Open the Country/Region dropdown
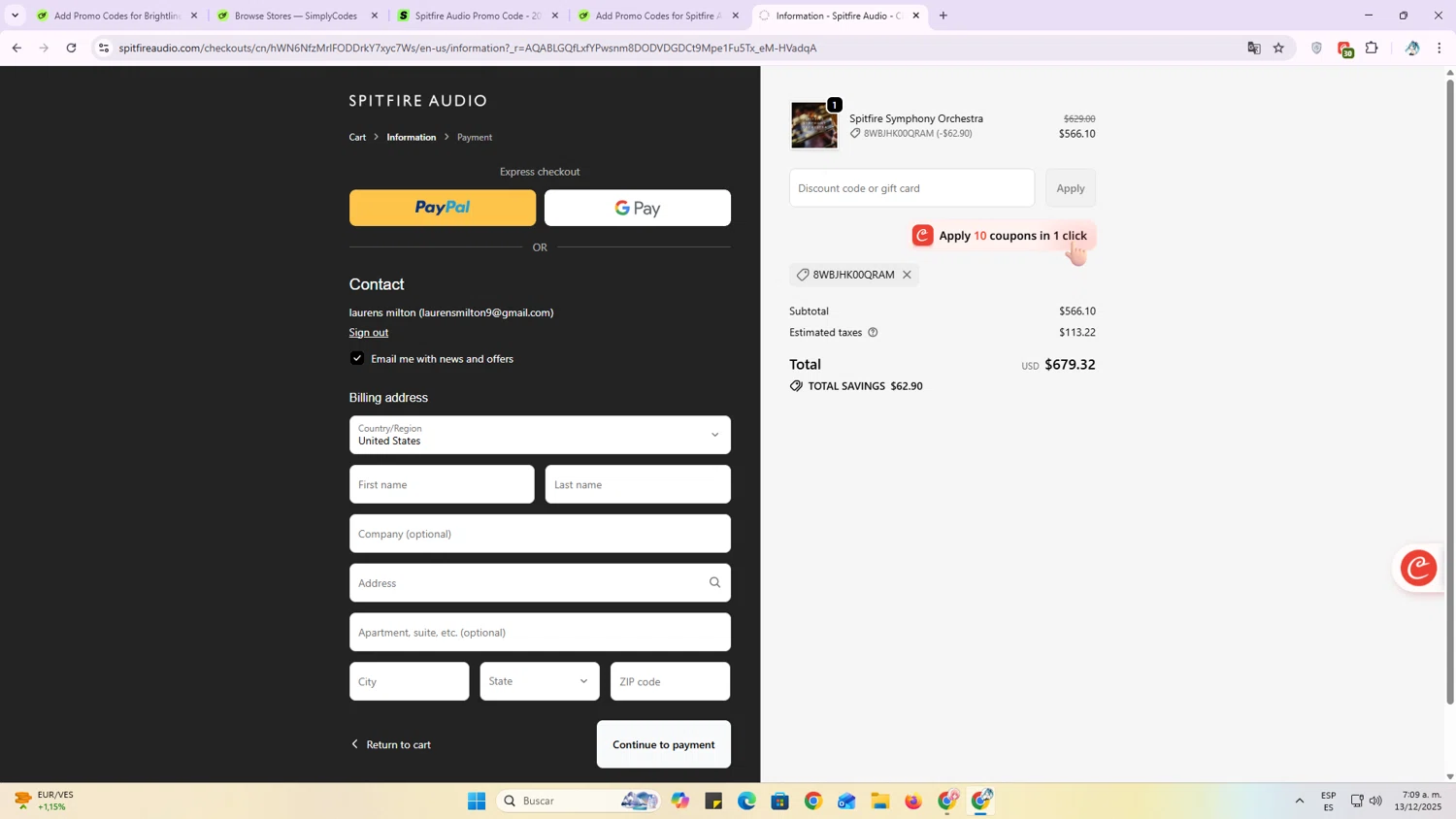Image resolution: width=1456 pixels, height=819 pixels. 540,435
